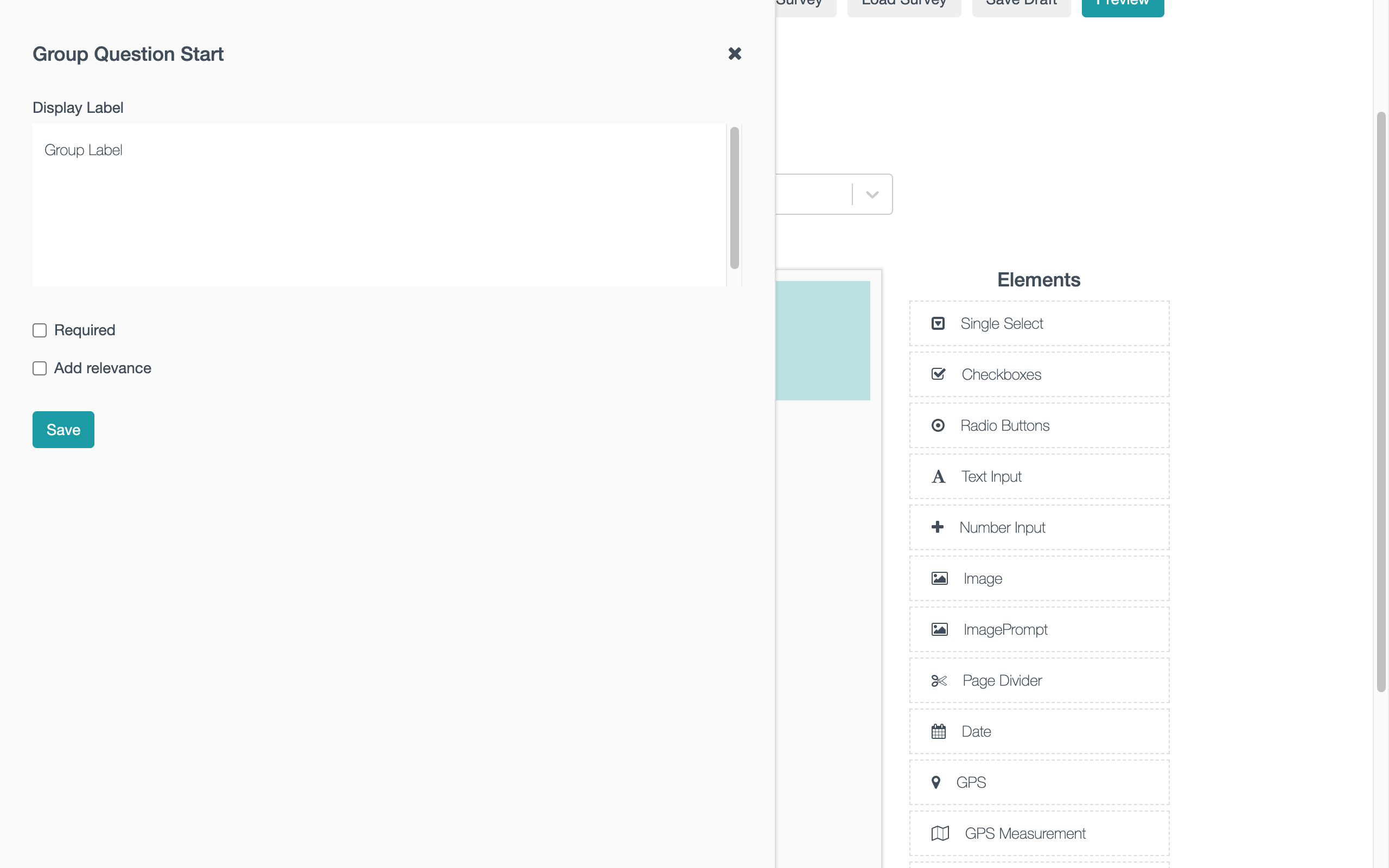This screenshot has height=868, width=1389.
Task: Click the GPS Measurement map icon
Action: tap(940, 833)
